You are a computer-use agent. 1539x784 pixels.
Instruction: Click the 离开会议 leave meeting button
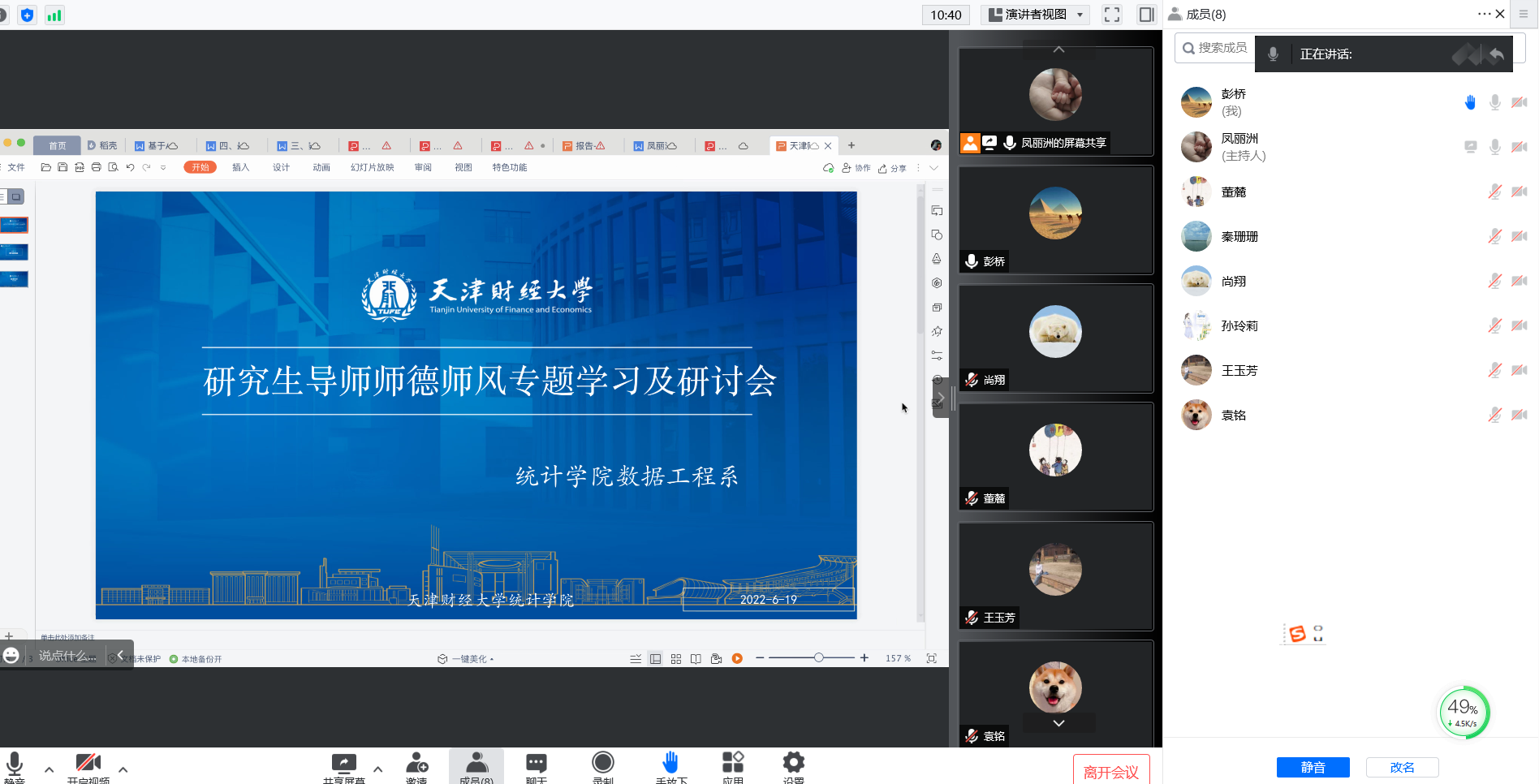click(x=1111, y=770)
